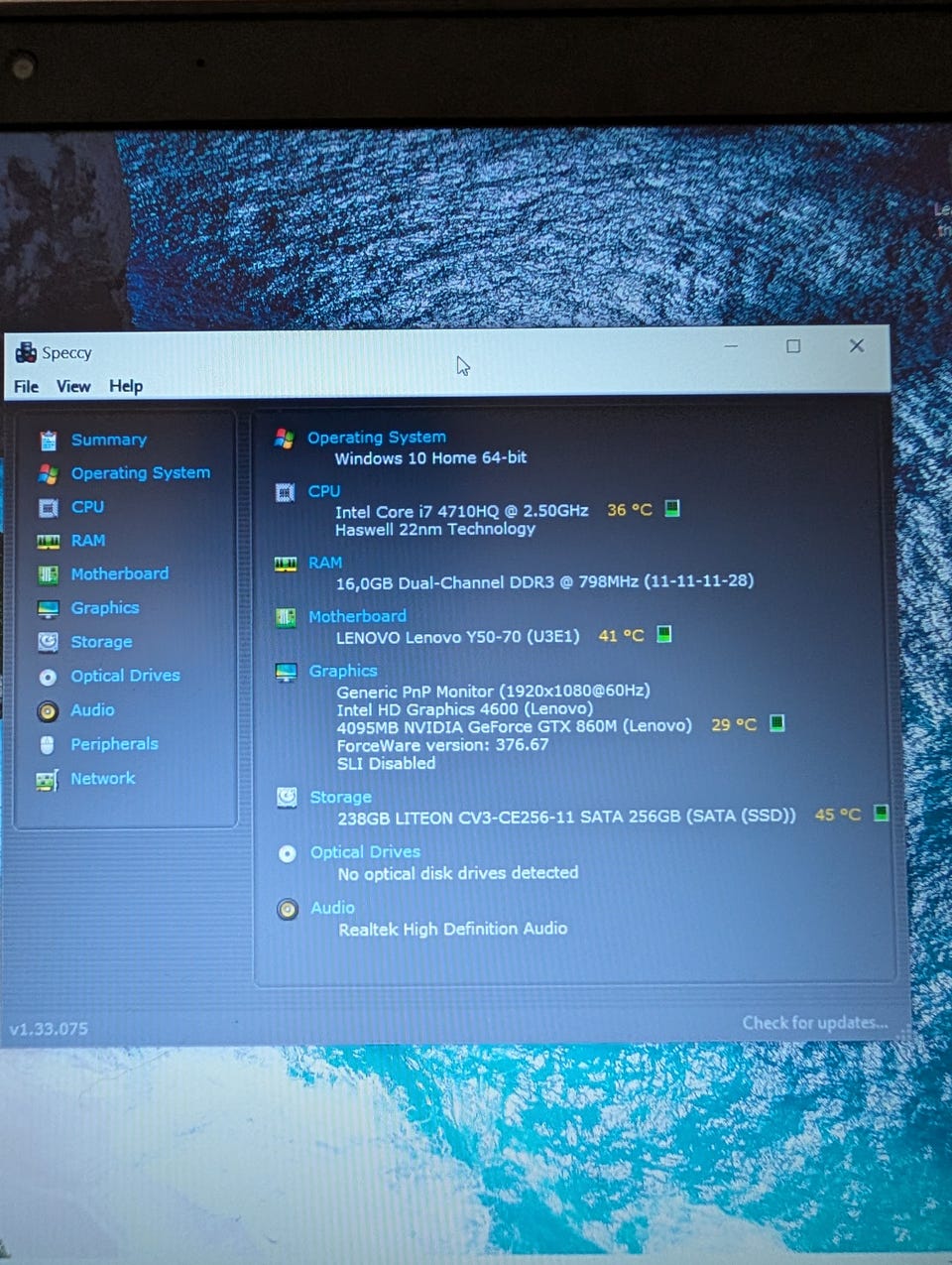Click the sidebar Windows flag icon

tap(48, 474)
